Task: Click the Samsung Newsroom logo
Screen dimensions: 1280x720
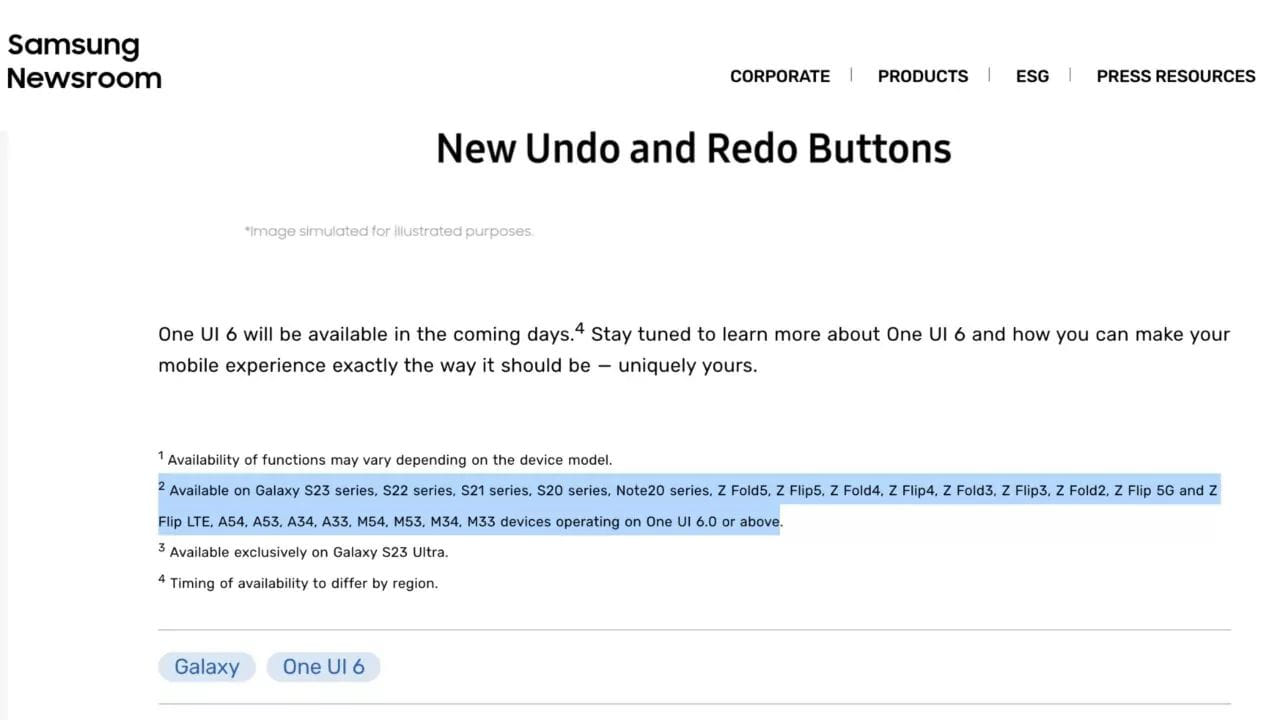Action: coord(84,61)
